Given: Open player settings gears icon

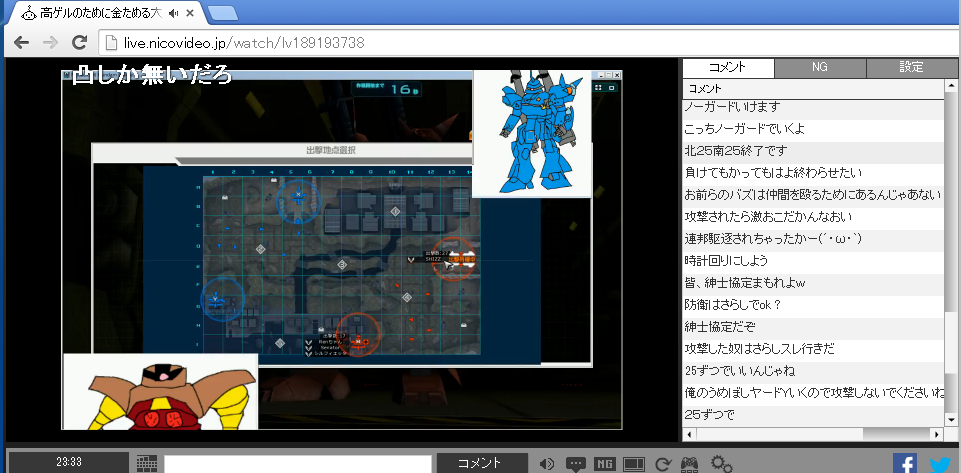Looking at the screenshot, I should 721,464.
